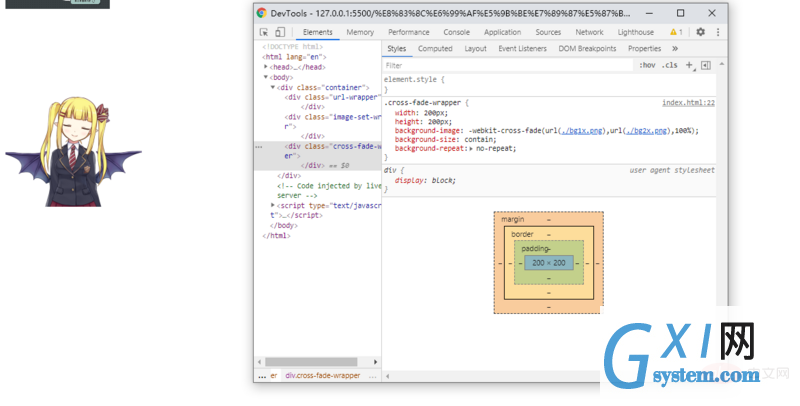The height and width of the screenshot is (406, 800).
Task: Focus the styles Filter input
Action: point(508,65)
